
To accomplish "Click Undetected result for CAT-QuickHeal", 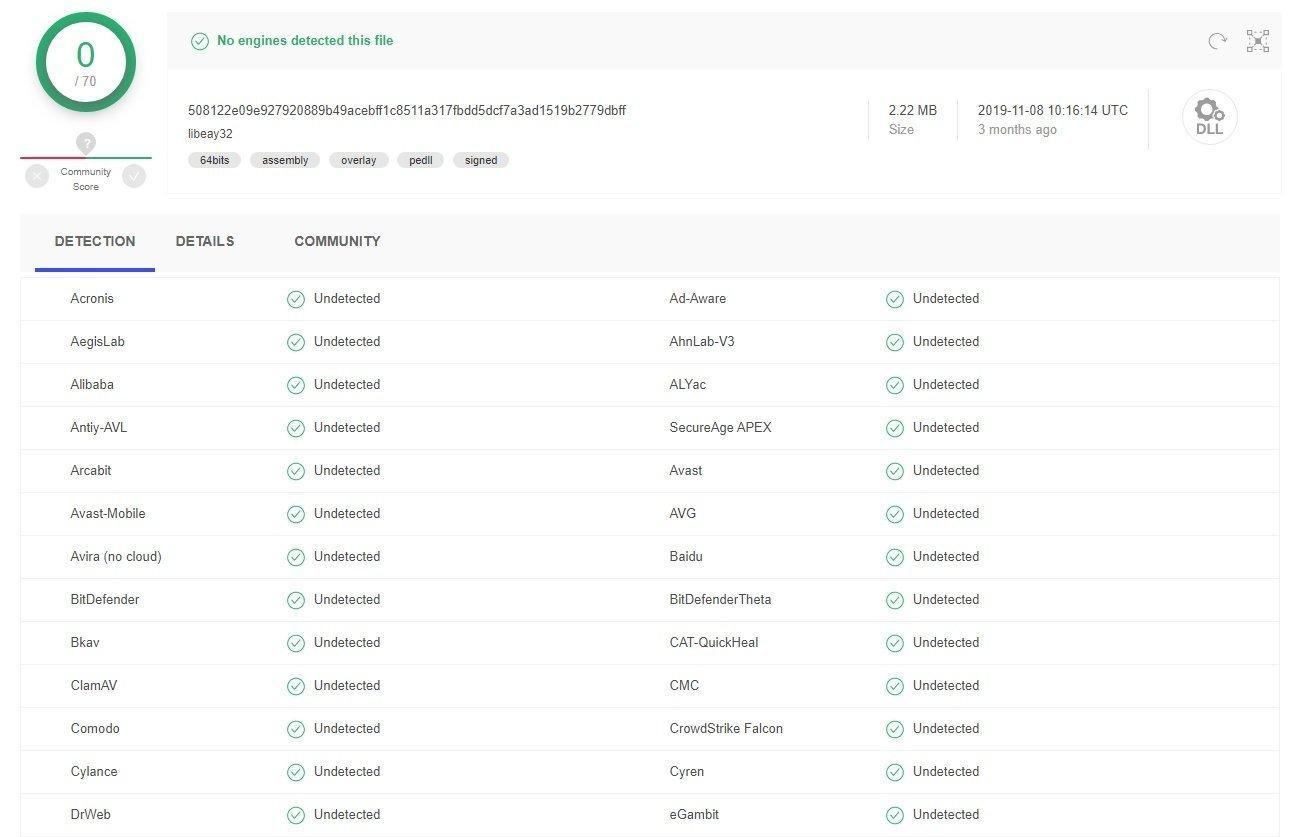I will click(946, 642).
